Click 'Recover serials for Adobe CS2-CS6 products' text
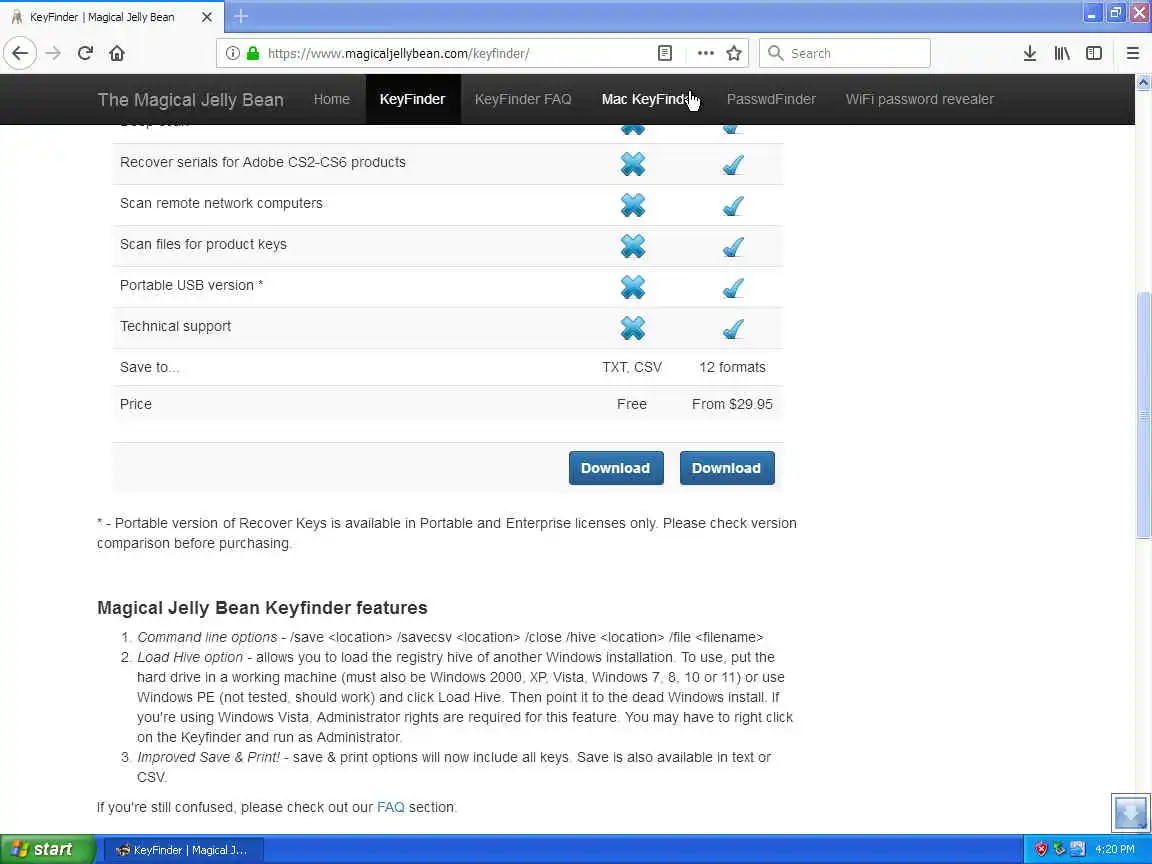This screenshot has width=1152, height=864. (262, 162)
